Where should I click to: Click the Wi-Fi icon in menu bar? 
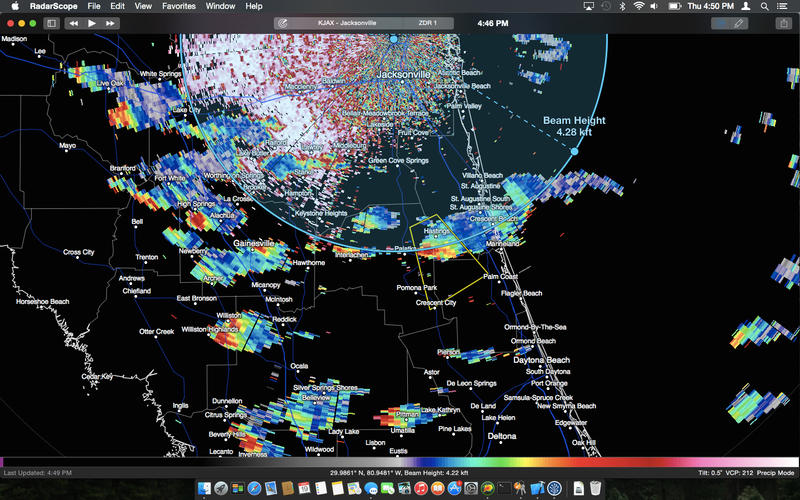tap(638, 6)
